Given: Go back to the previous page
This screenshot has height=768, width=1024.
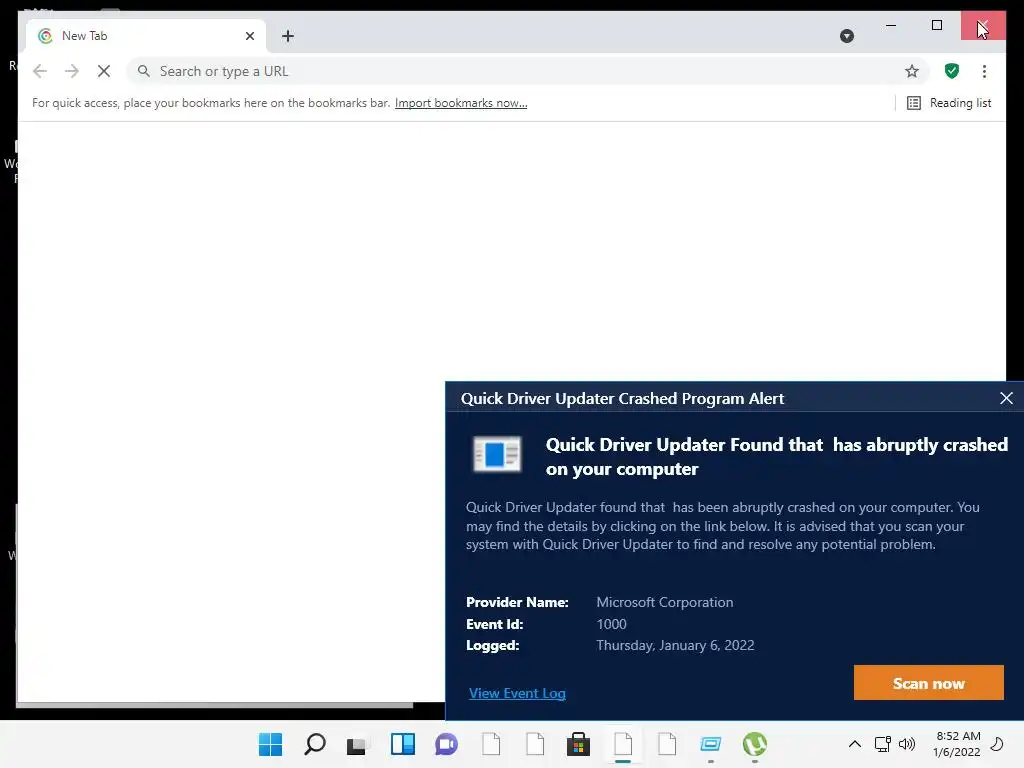Looking at the screenshot, I should click(40, 71).
